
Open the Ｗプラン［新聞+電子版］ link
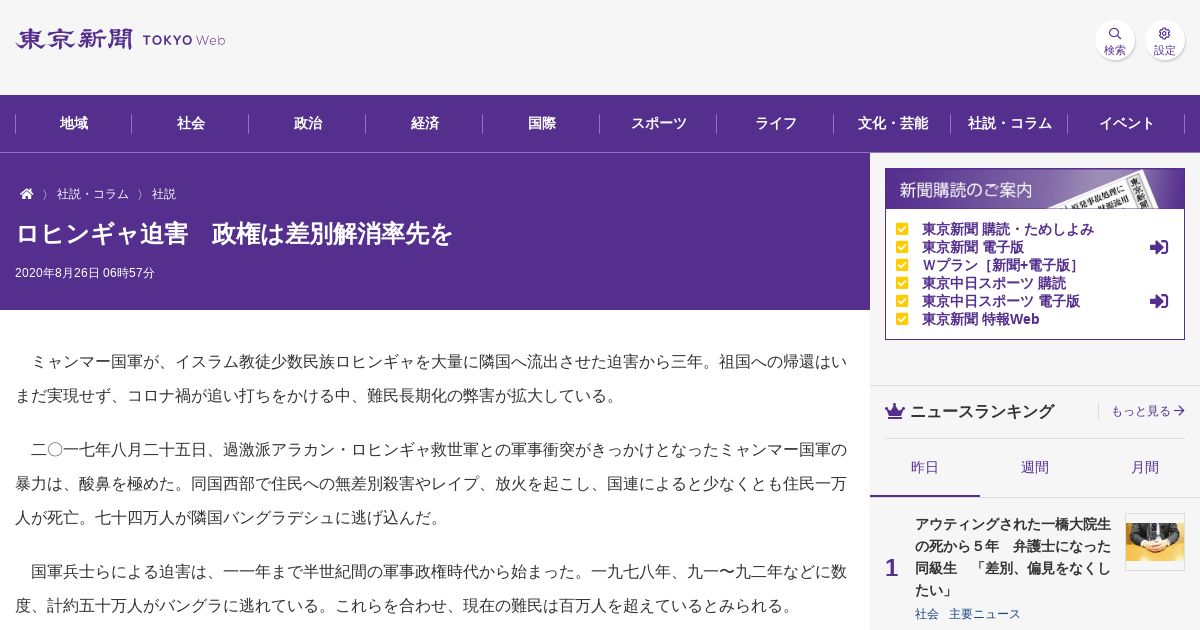pos(1000,265)
